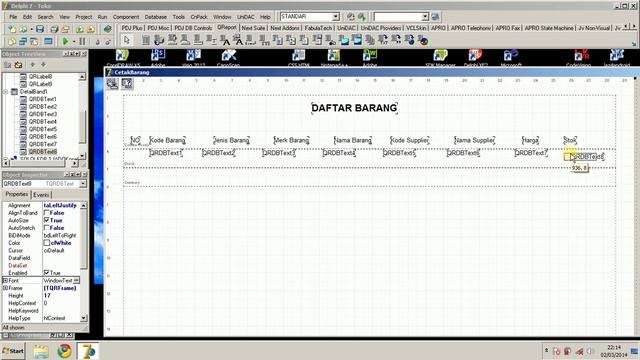Screen dimensions: 640x360
Task: Open the CnPack menu
Action: pos(199,17)
